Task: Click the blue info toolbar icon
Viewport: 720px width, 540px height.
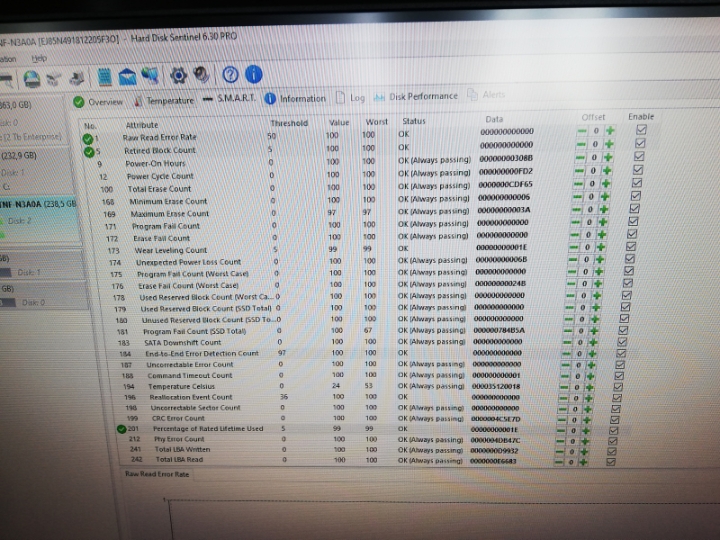Action: click(x=253, y=74)
